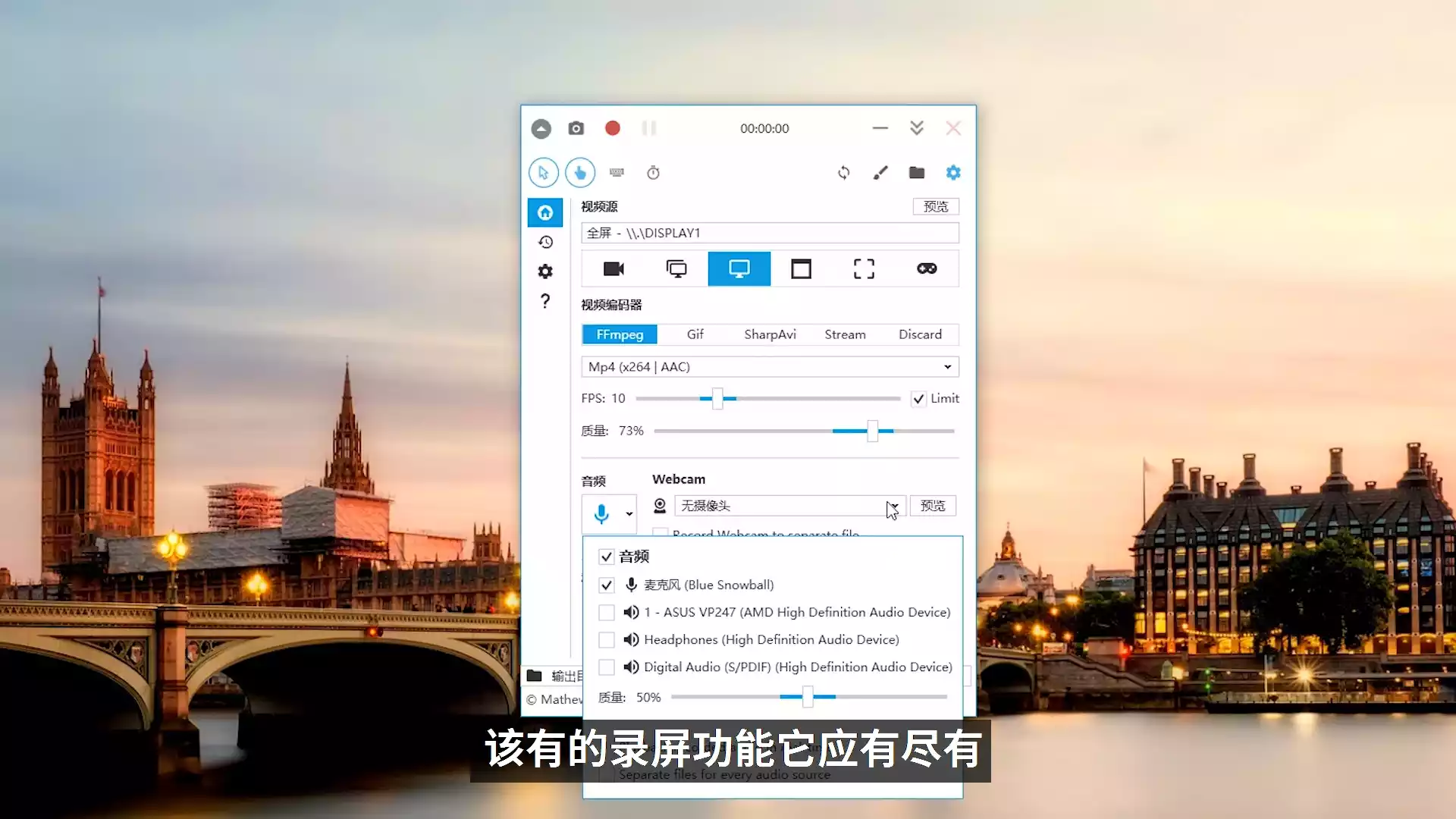
Task: Select the window capture source icon
Action: click(x=802, y=268)
